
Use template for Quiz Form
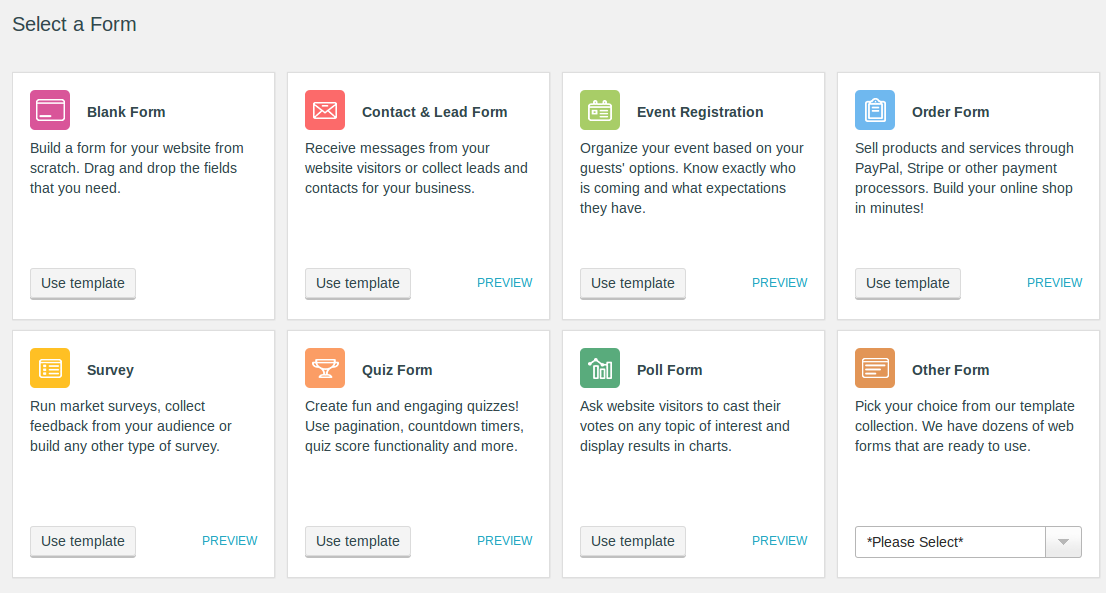tap(357, 541)
